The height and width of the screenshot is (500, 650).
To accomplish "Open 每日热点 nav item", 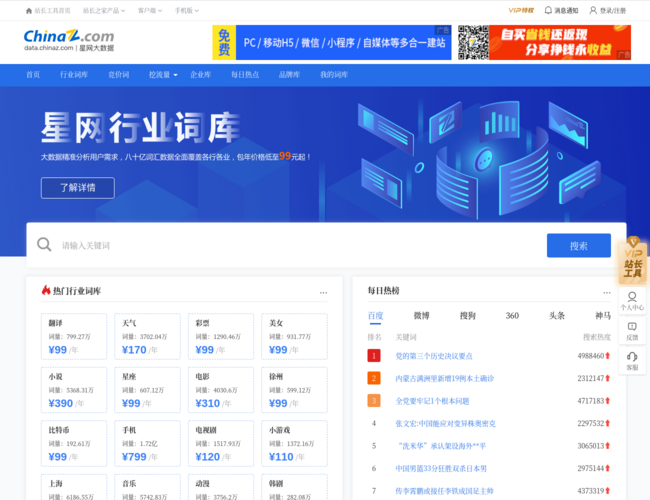I will [245, 75].
